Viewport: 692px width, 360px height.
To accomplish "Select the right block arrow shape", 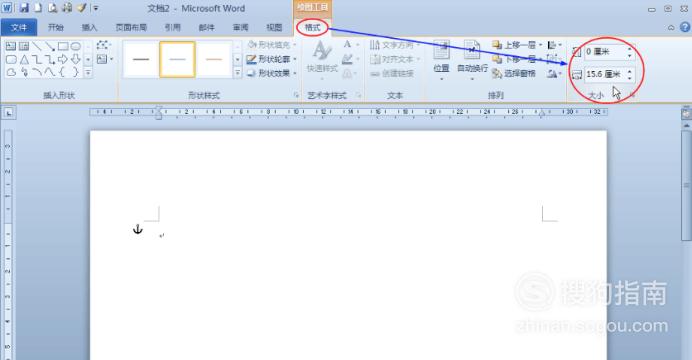I will 63,59.
